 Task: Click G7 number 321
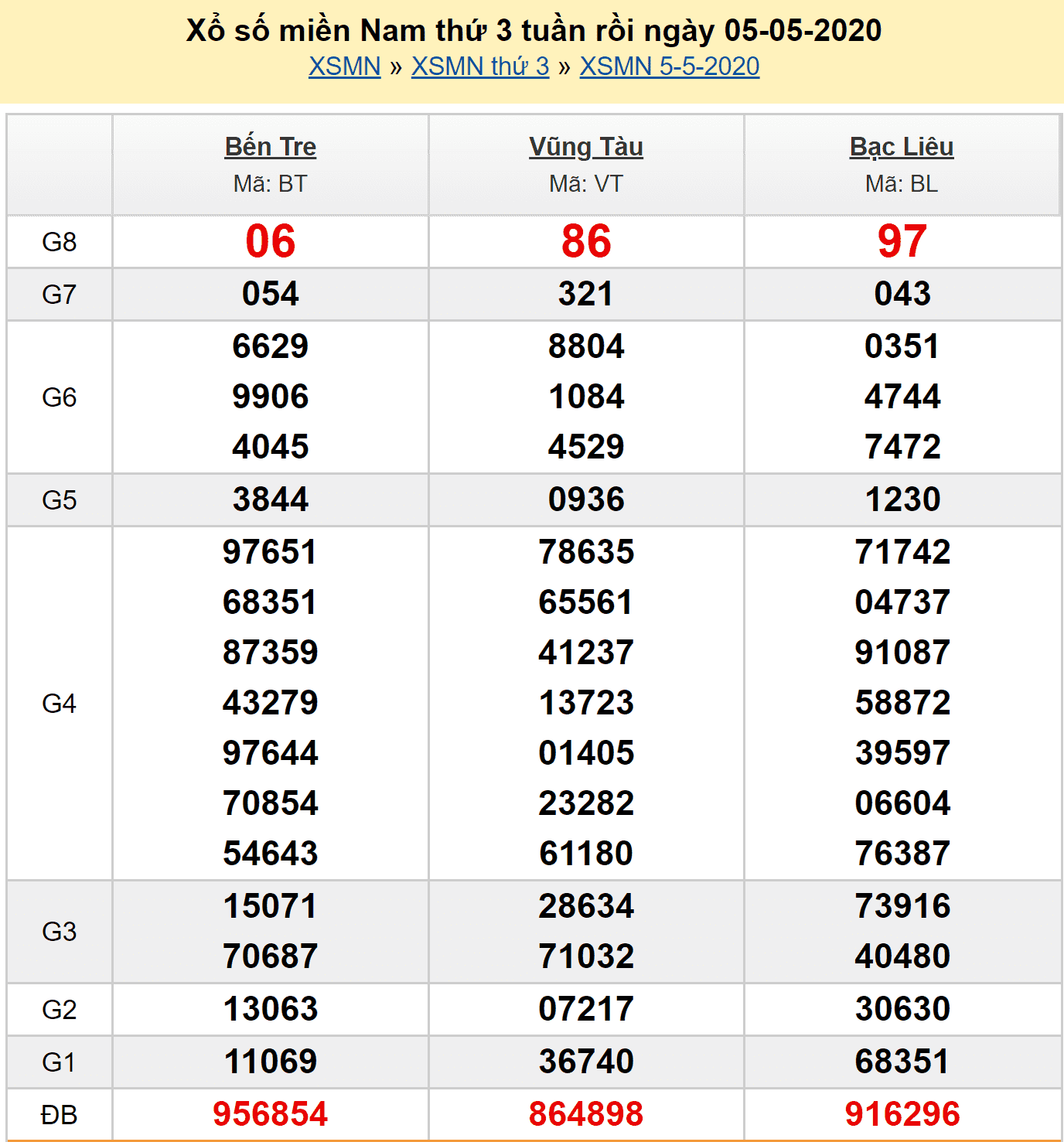point(586,294)
